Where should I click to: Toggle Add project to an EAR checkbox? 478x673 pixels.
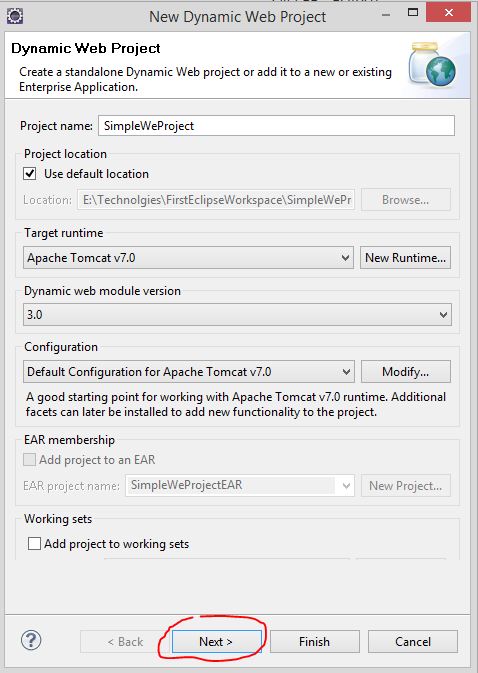click(x=29, y=460)
